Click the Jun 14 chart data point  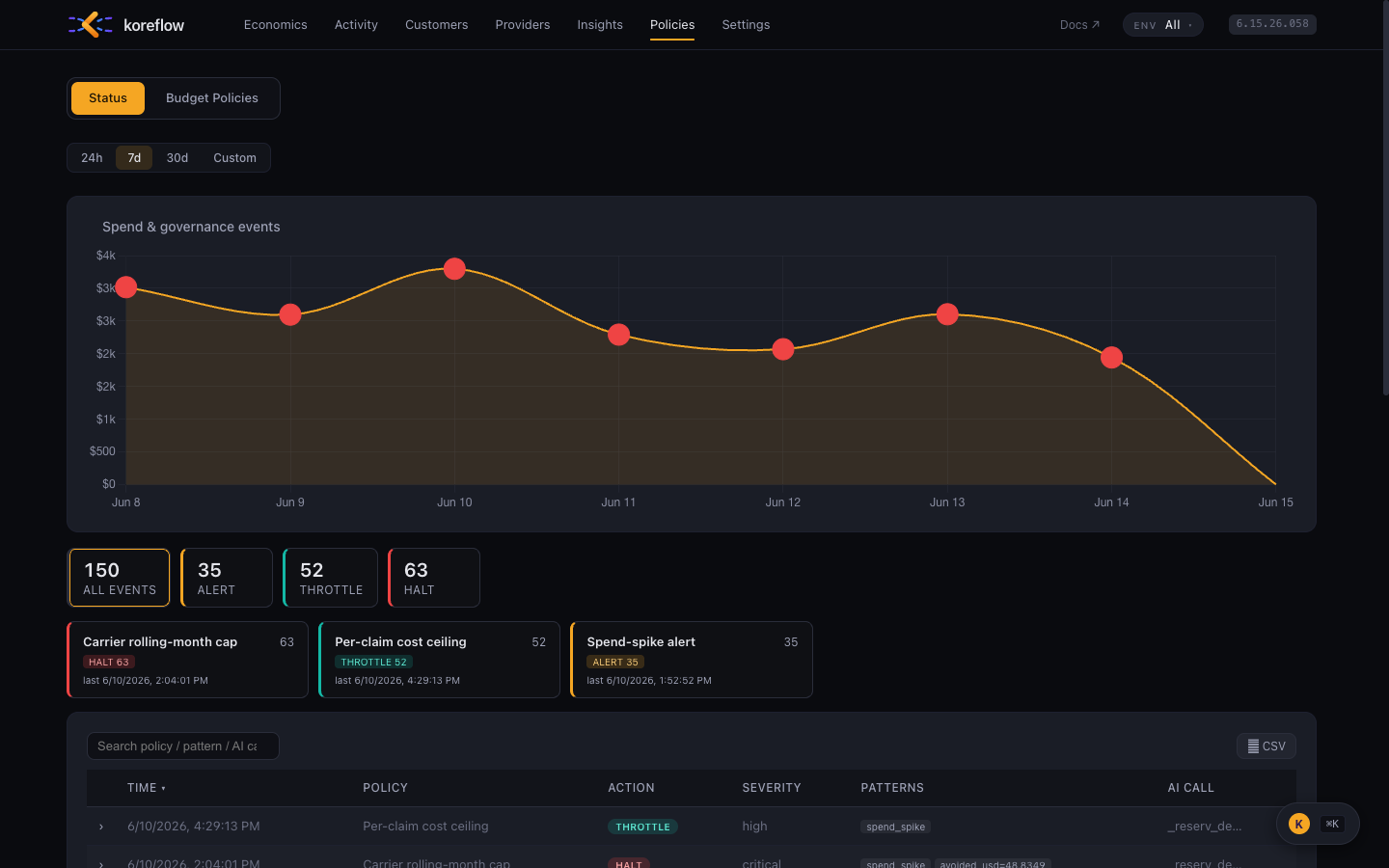(x=1111, y=358)
